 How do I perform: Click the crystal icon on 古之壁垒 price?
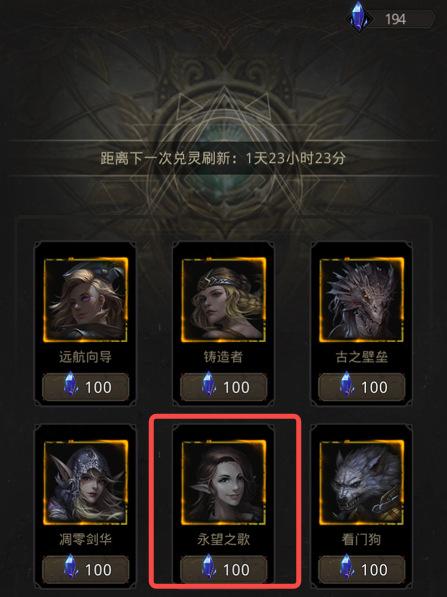346,384
